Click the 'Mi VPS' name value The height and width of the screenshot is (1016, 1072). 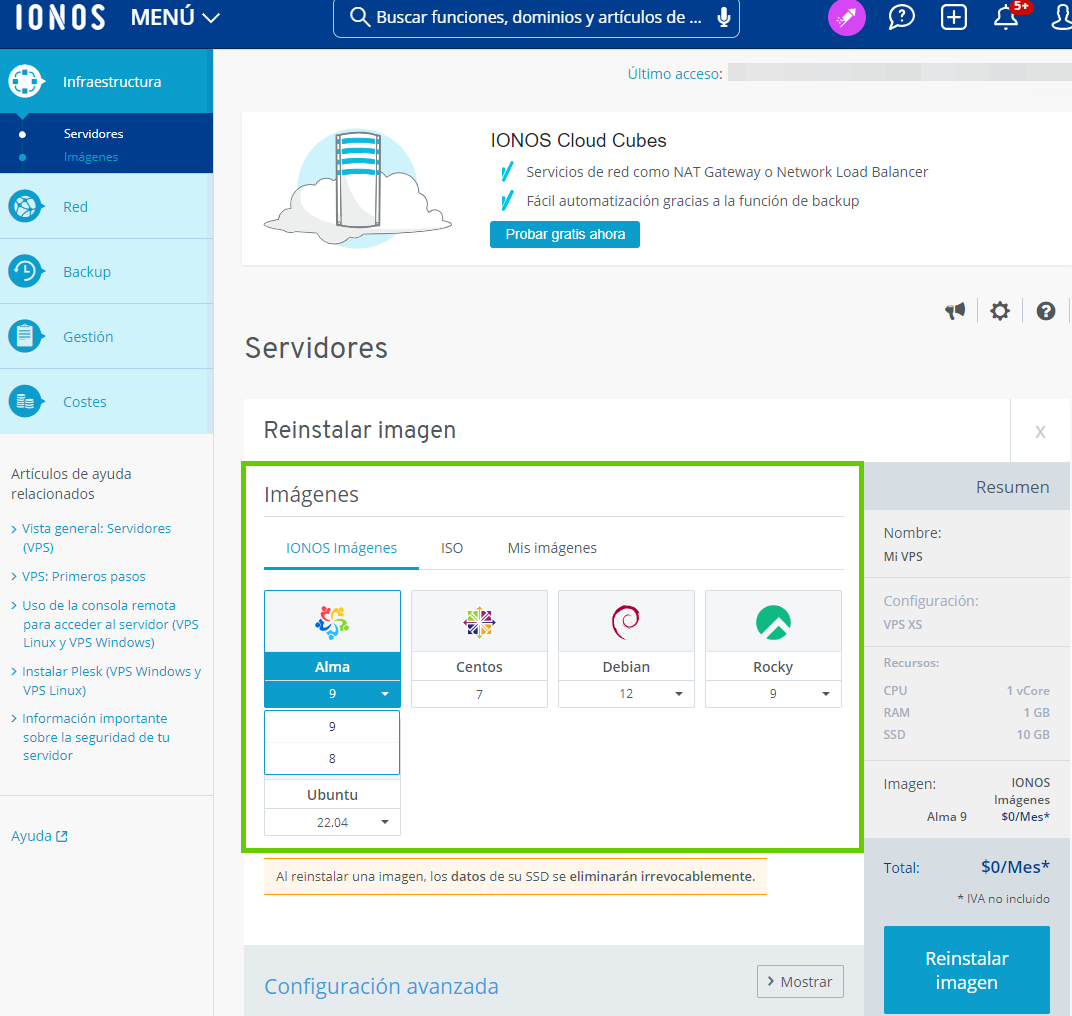tap(902, 557)
